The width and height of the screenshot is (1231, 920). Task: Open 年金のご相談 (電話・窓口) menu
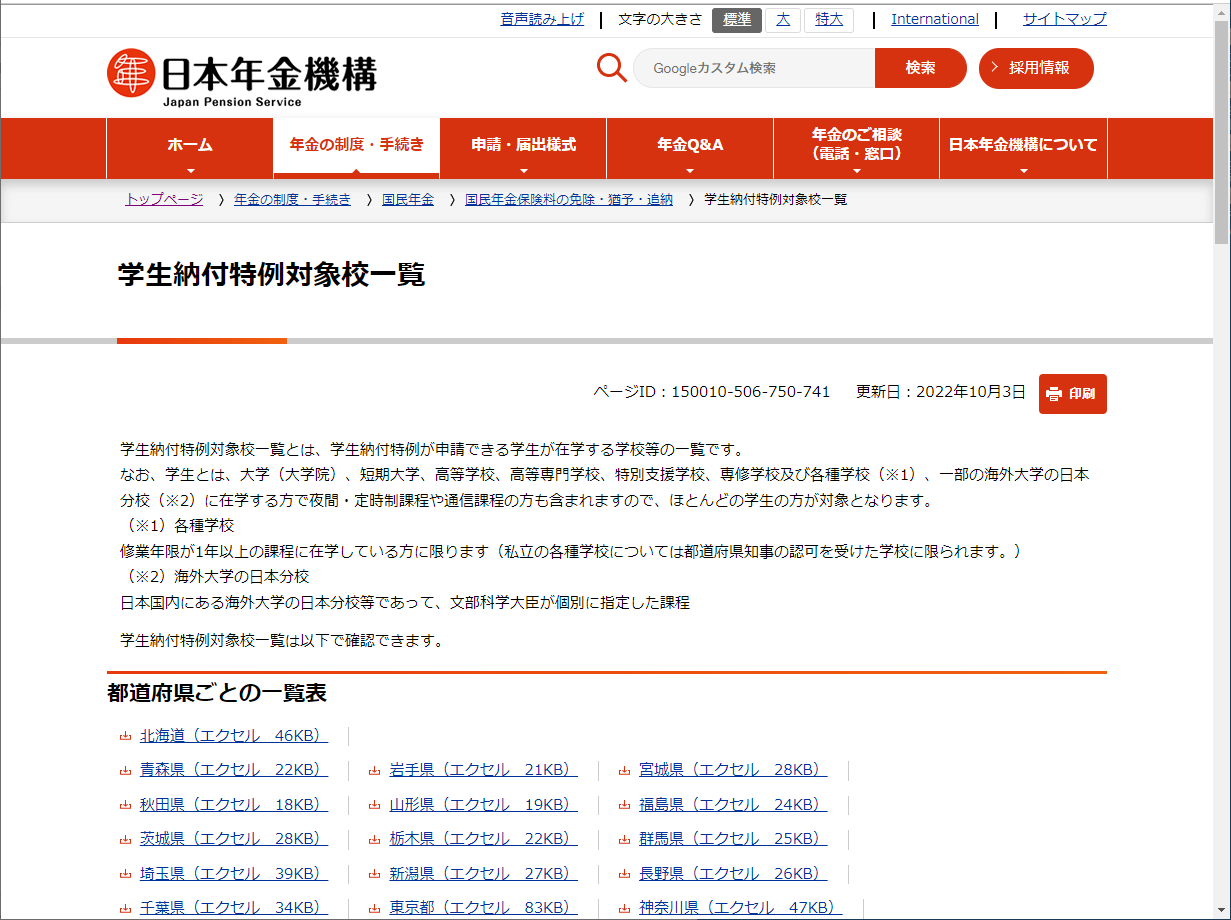[x=856, y=148]
